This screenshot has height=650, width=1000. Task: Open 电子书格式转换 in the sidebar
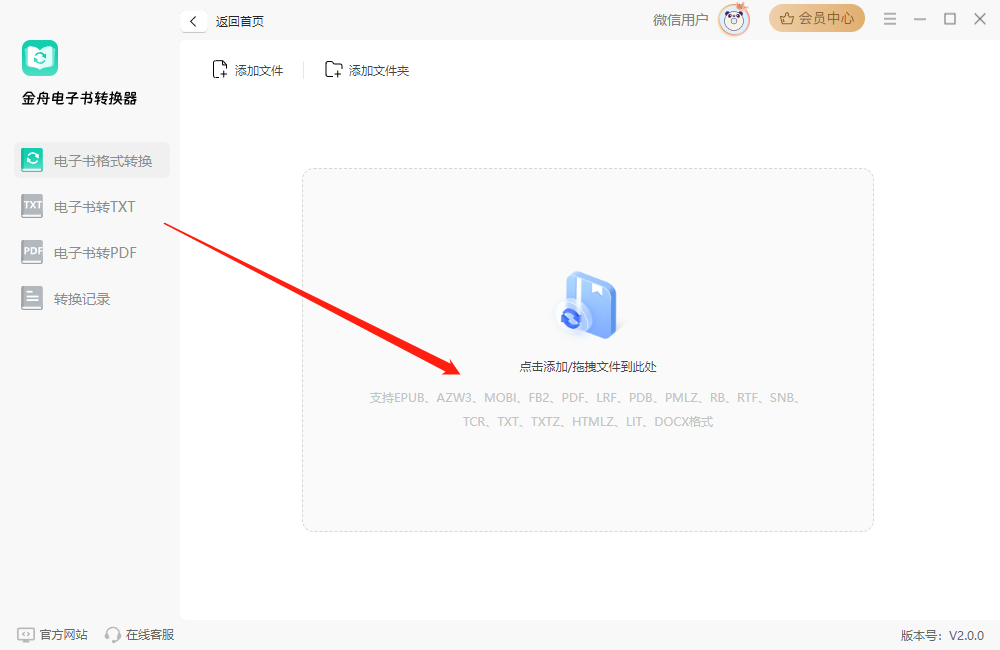(92, 160)
